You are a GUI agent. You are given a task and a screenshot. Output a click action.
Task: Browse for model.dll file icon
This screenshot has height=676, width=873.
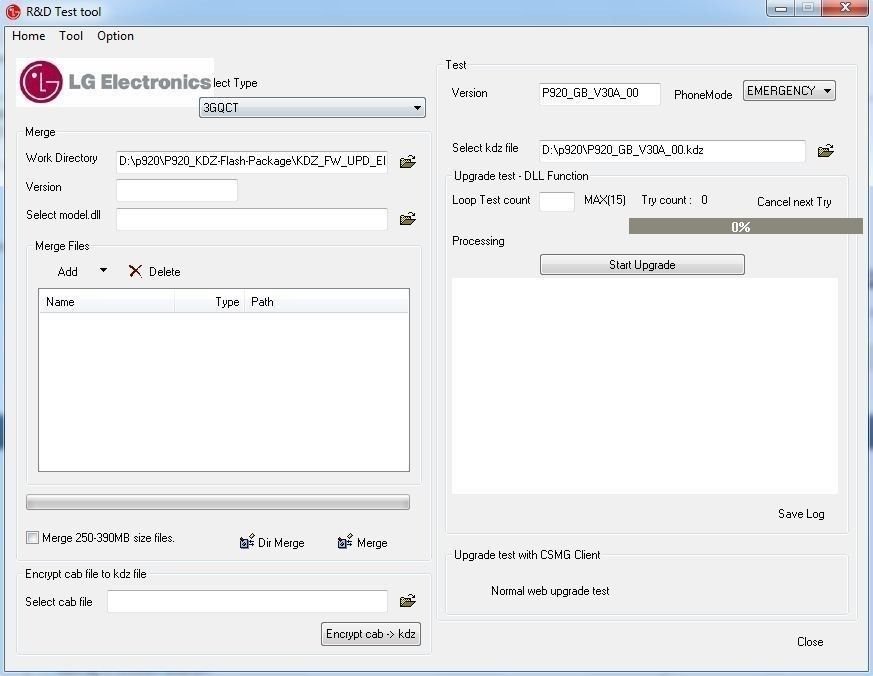408,218
